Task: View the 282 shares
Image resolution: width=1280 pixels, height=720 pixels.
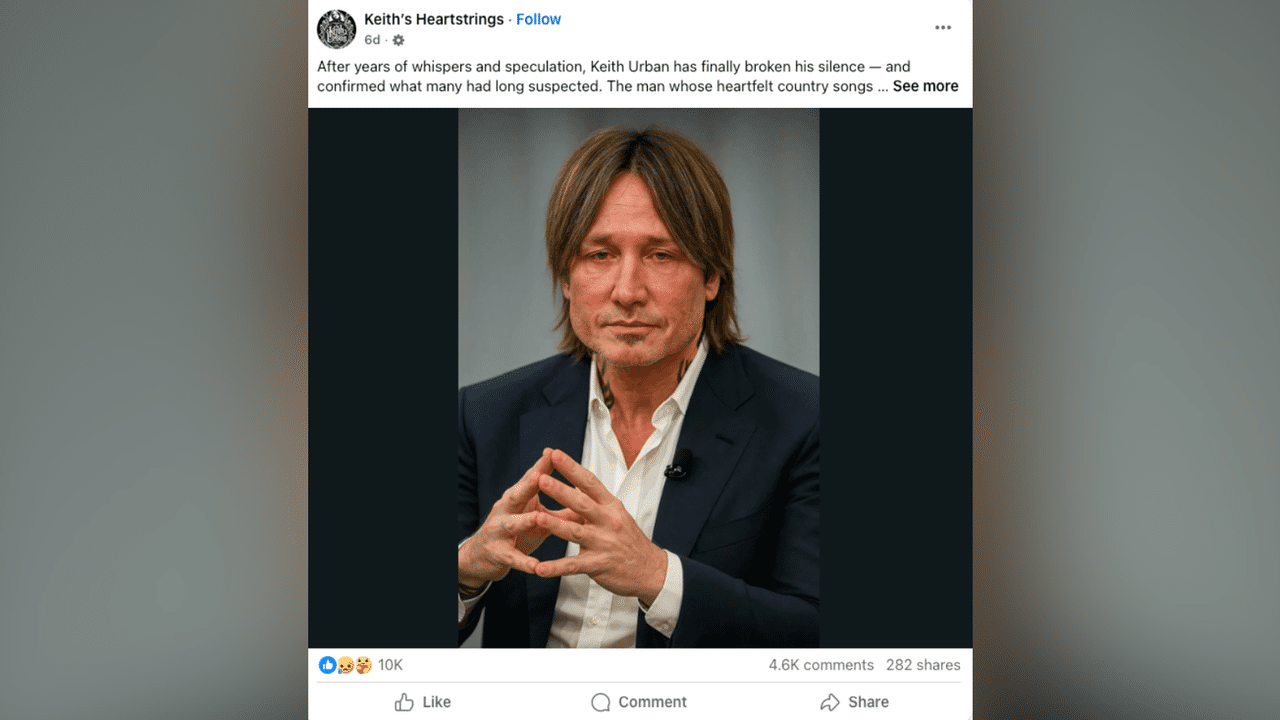Action: (x=923, y=664)
